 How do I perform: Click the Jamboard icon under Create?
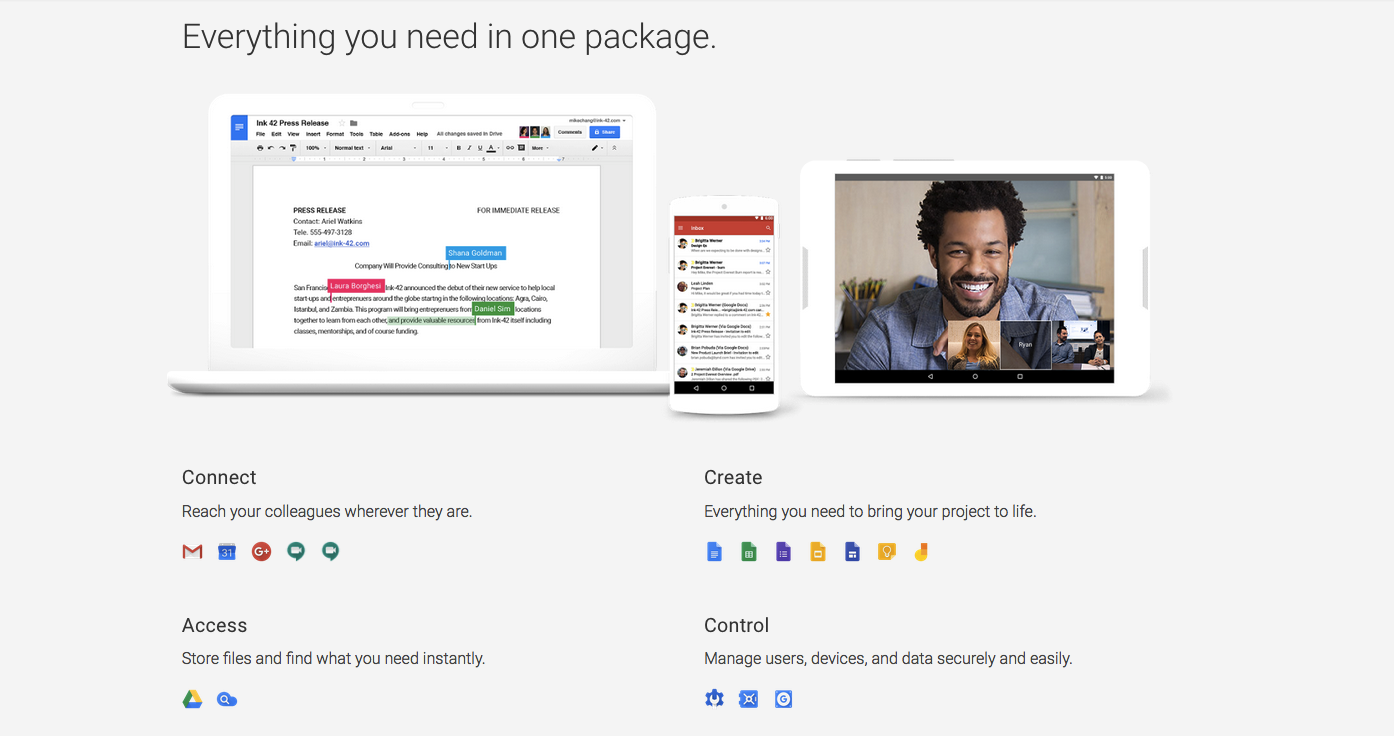921,551
